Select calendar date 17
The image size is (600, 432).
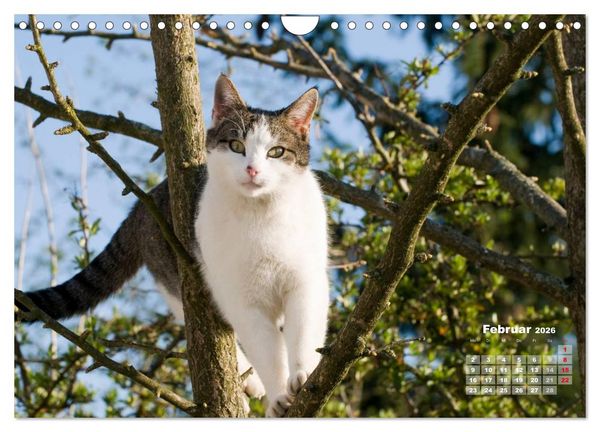pyautogui.click(x=488, y=380)
